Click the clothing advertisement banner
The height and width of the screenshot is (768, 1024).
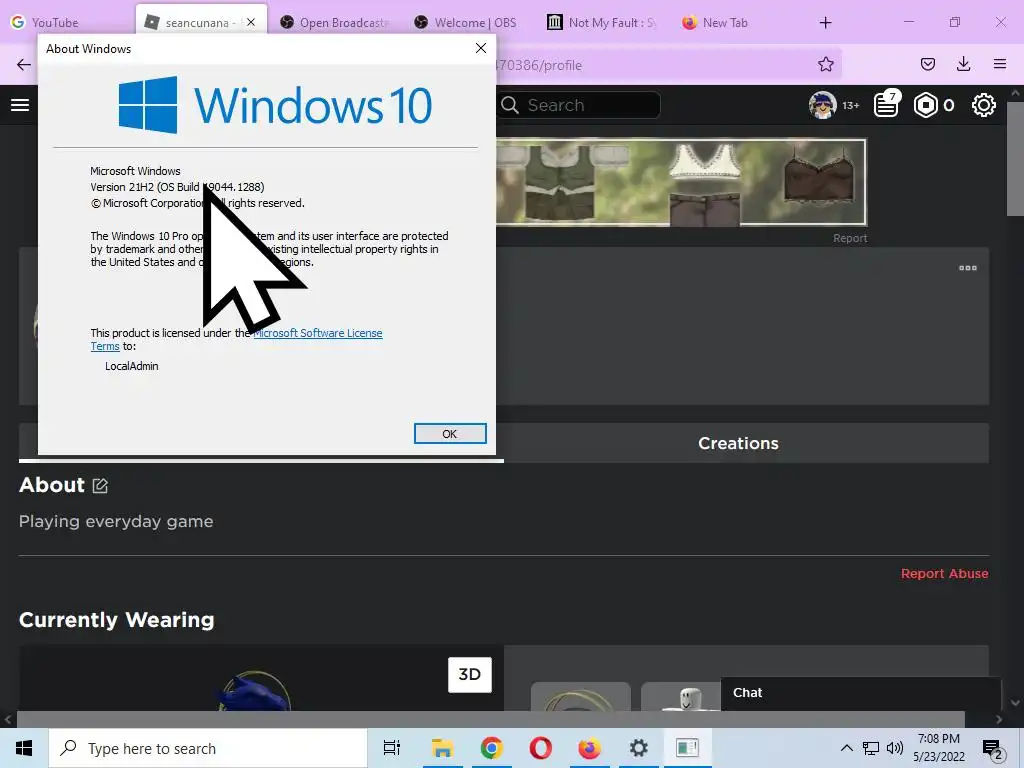coord(681,182)
